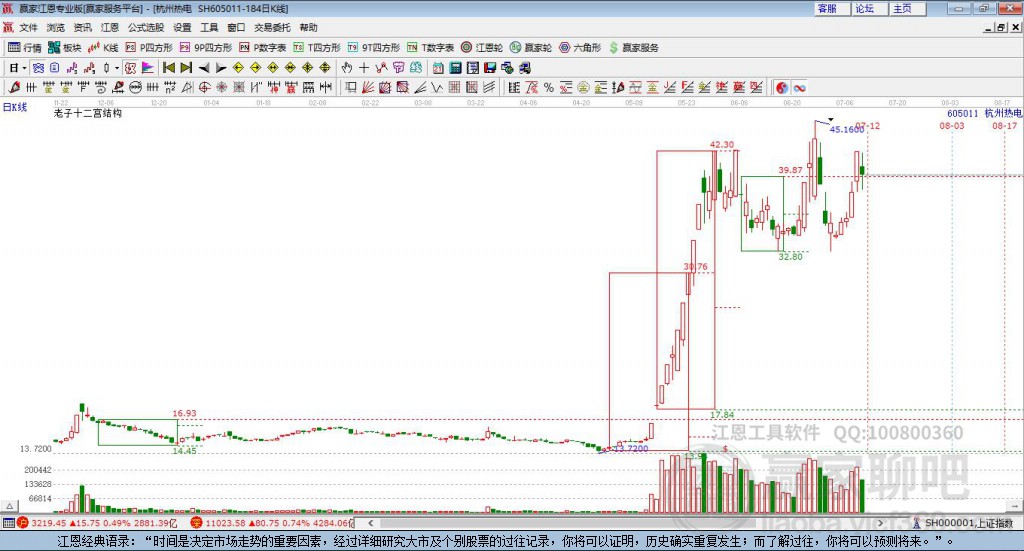1024x551 pixels.
Task: Open the 行情 market quotes view
Action: coord(25,48)
